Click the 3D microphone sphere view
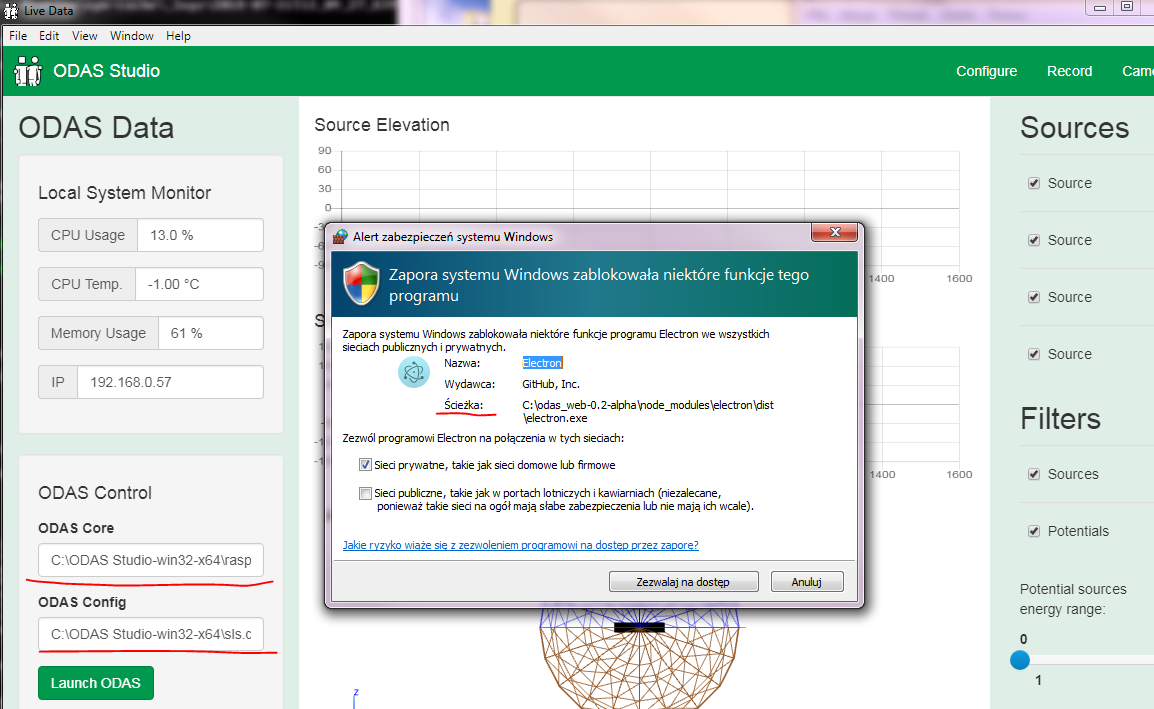 639,657
